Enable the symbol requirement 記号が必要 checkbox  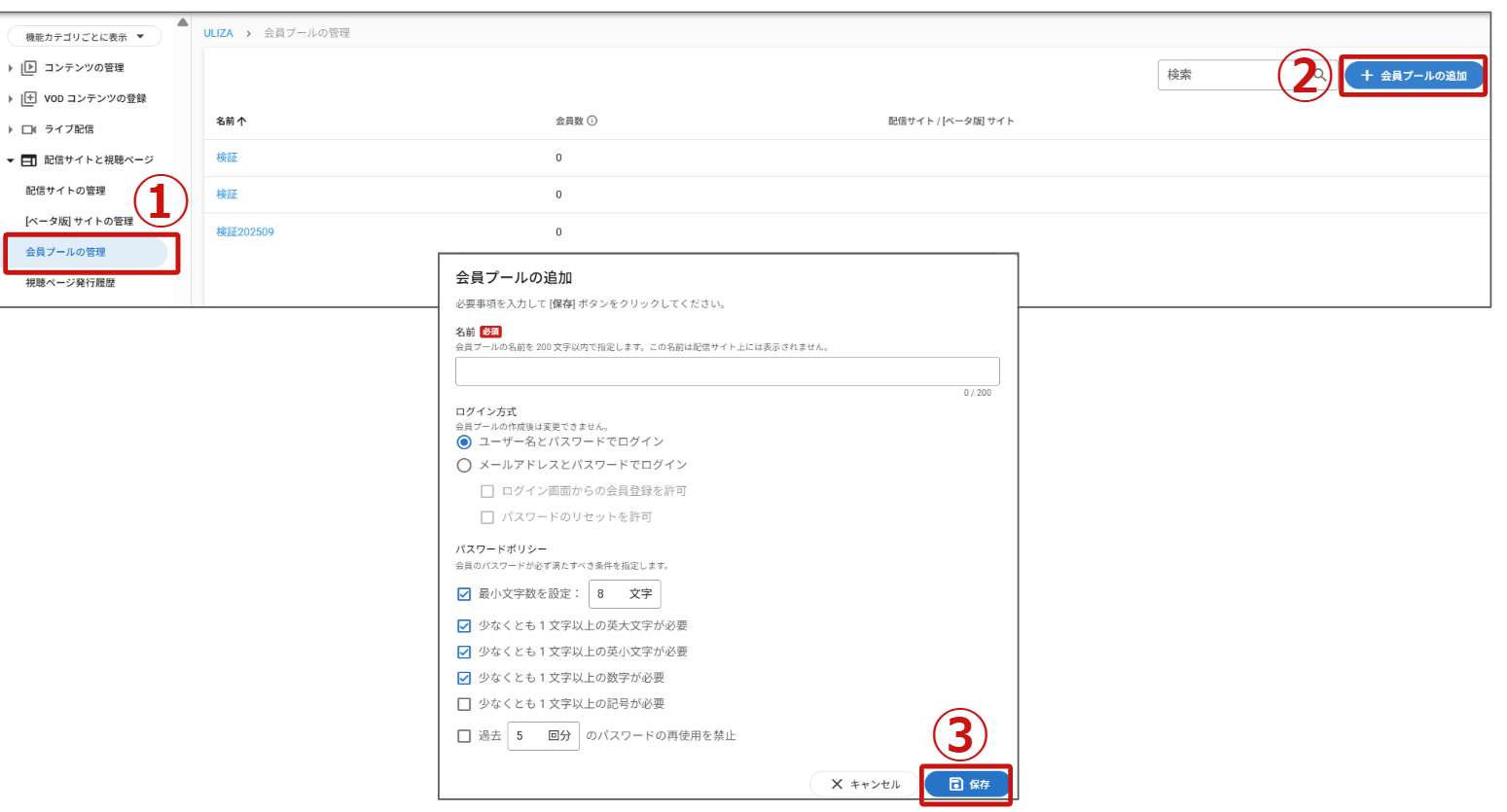click(x=464, y=704)
